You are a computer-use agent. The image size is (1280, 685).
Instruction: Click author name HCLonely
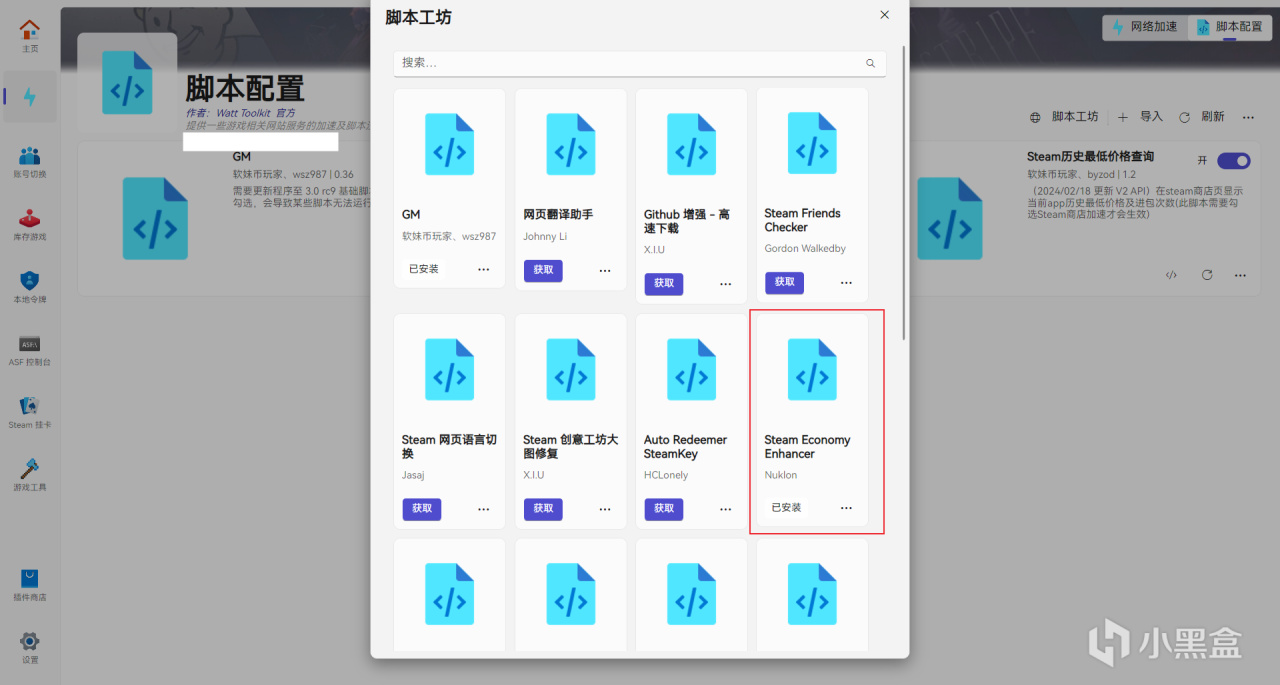click(666, 475)
